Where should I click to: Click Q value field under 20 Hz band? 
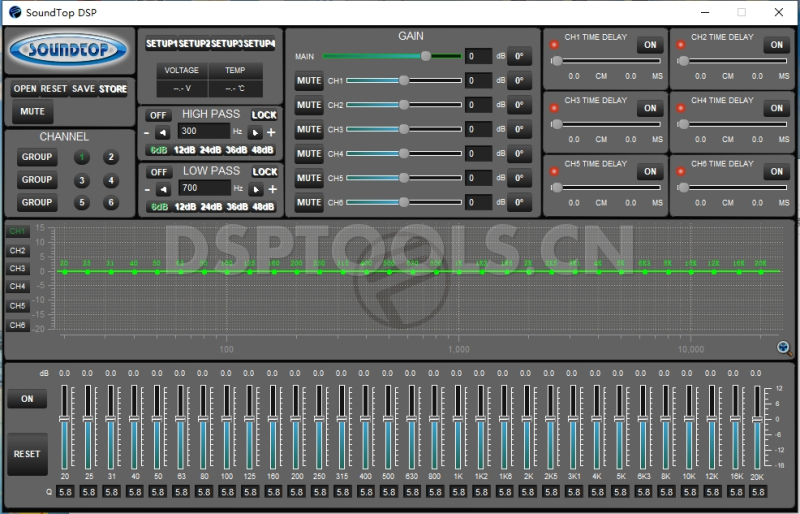(x=65, y=492)
